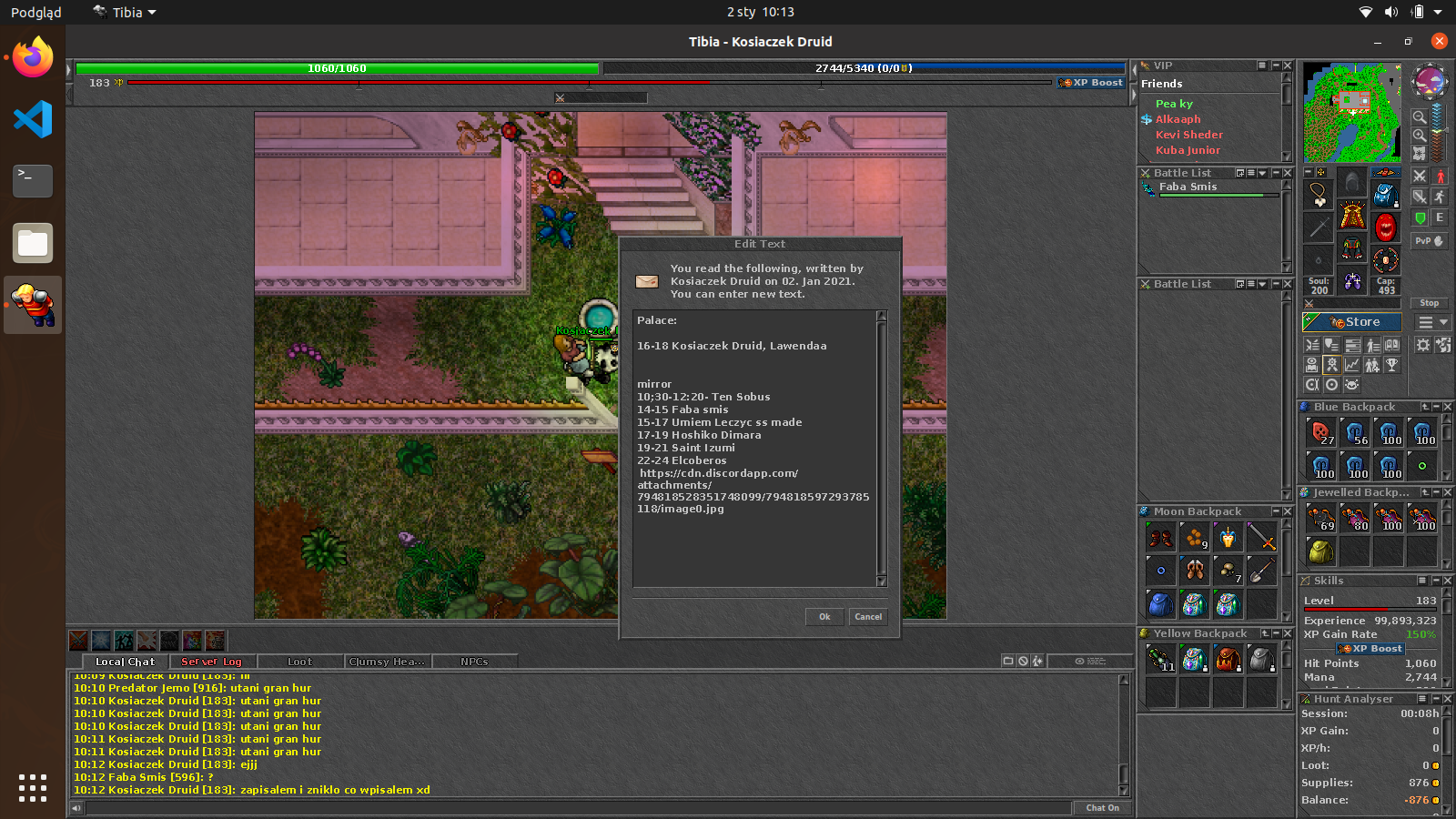Toggle Chat On mode

pos(1102,808)
